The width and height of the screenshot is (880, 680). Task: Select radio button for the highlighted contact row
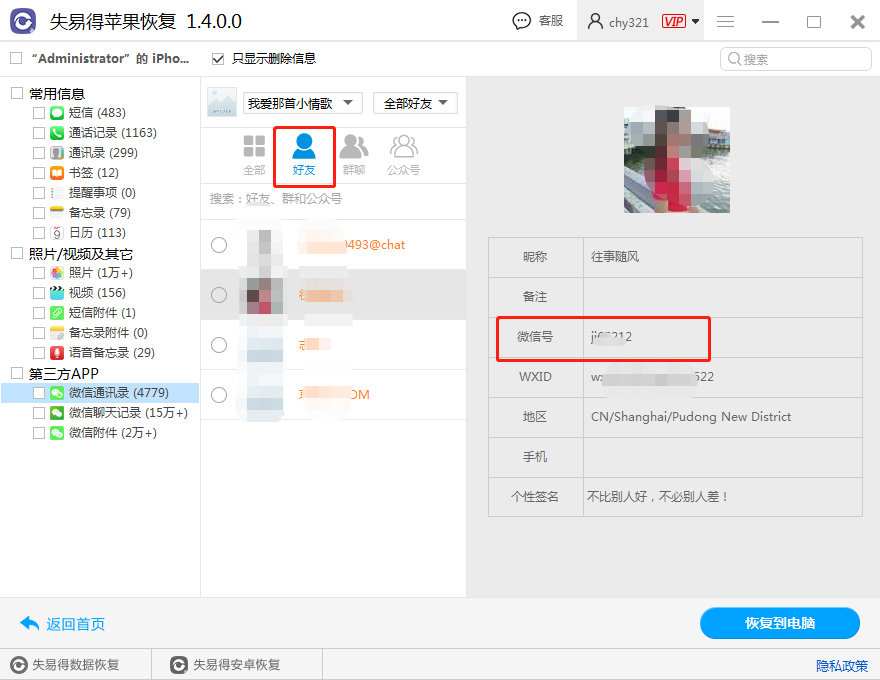pyautogui.click(x=219, y=295)
